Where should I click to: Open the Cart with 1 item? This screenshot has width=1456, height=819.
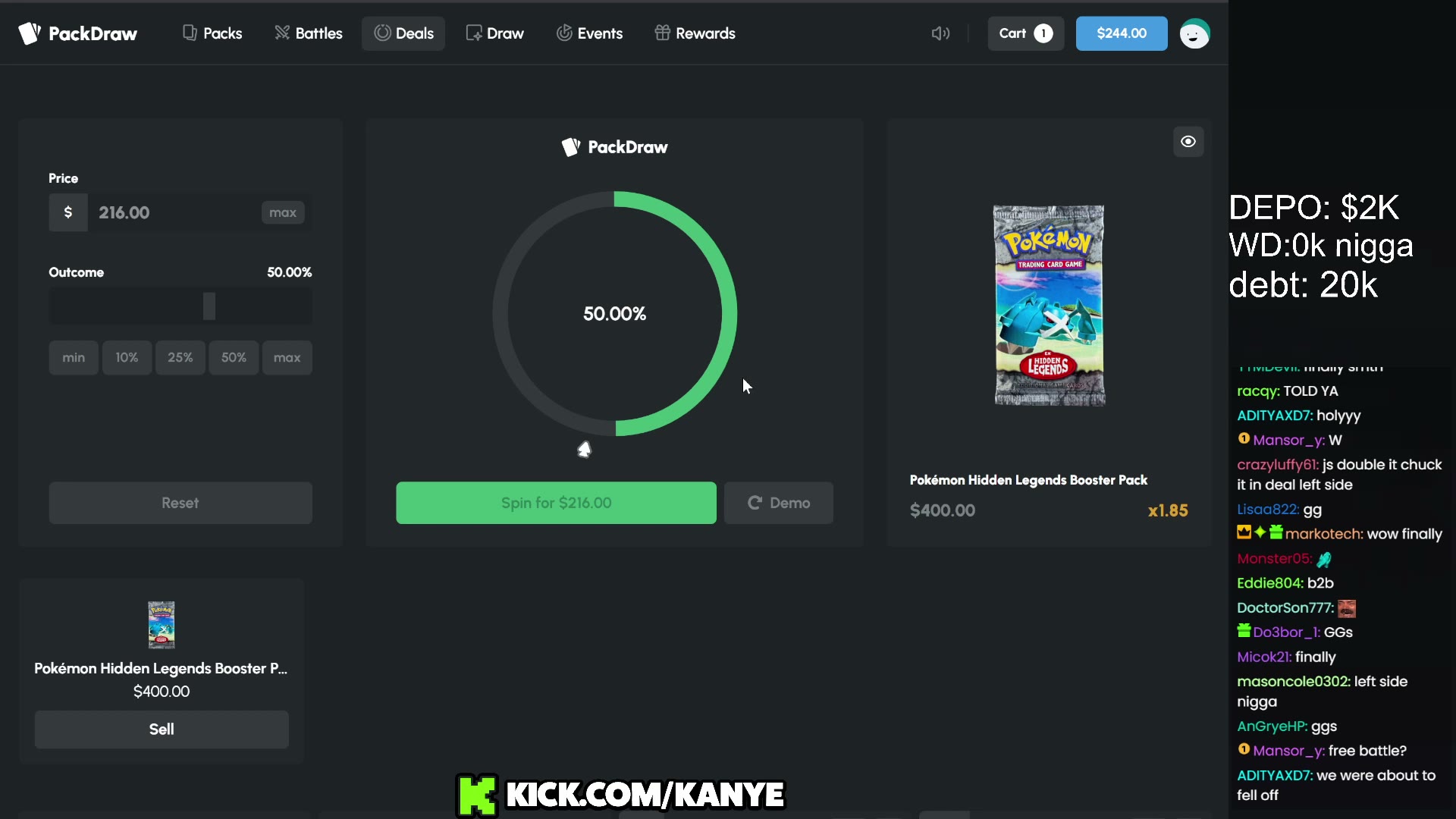click(x=1026, y=33)
